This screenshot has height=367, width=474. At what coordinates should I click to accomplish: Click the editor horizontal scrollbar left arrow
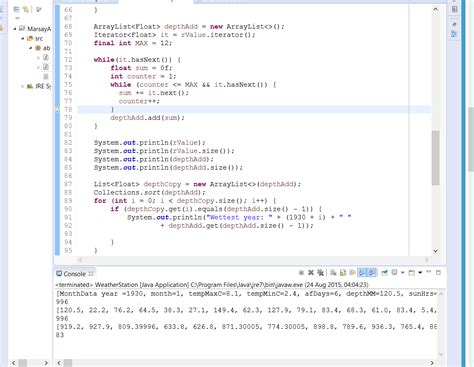[80, 260]
